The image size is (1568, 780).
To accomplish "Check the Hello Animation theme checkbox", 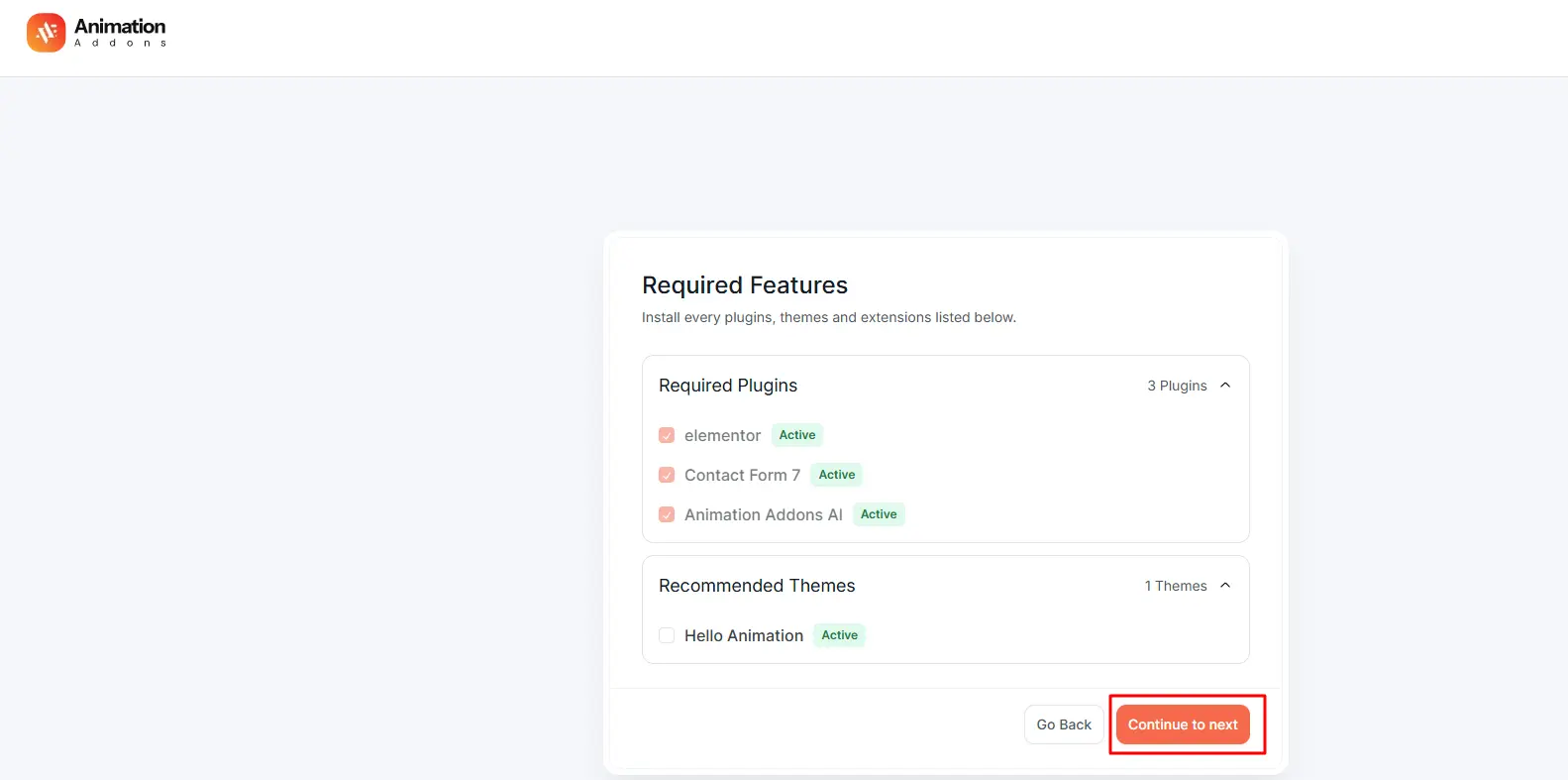I will click(667, 635).
